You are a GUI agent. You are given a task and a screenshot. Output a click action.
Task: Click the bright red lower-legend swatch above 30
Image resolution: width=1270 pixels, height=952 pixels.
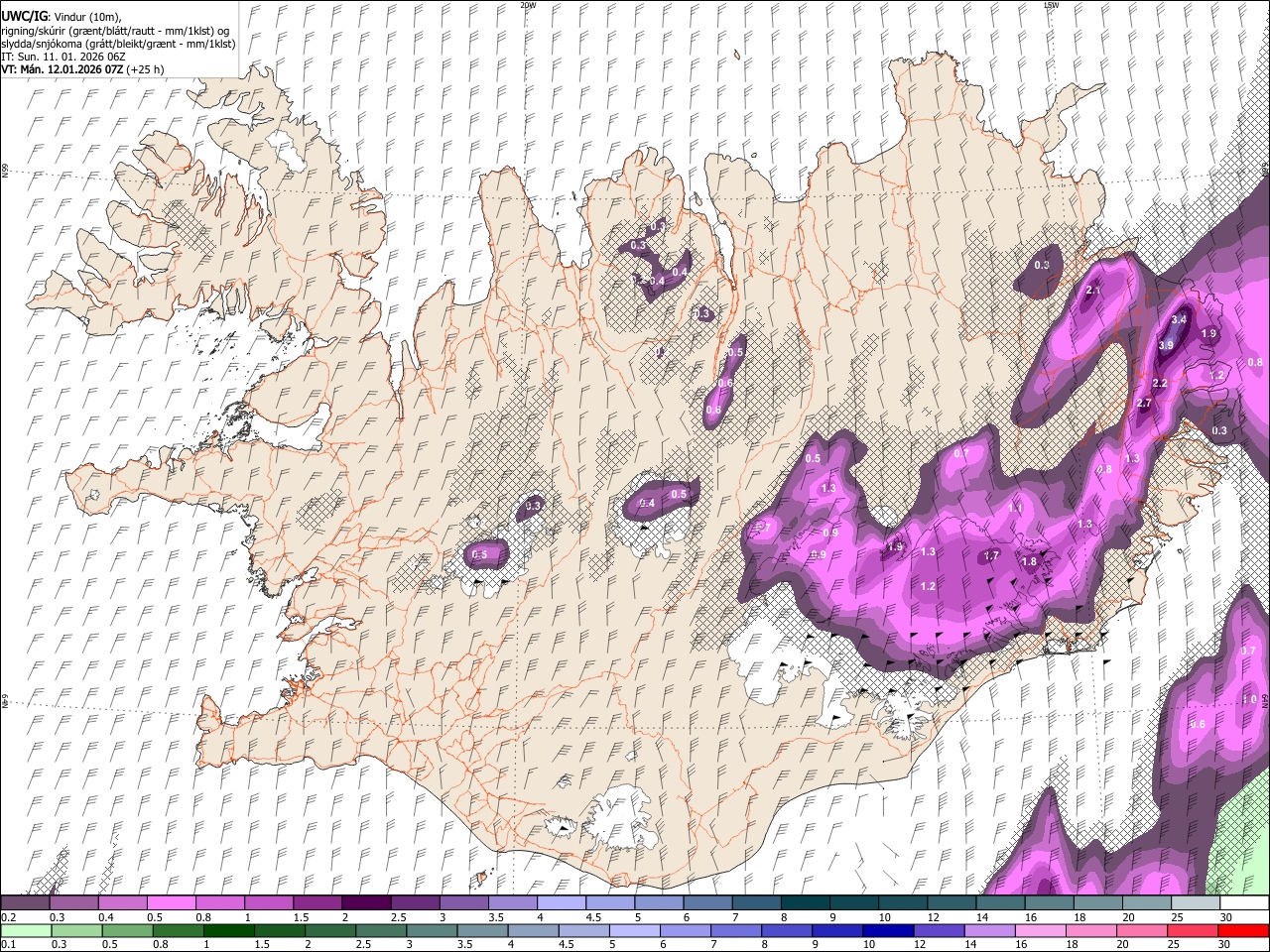[1244, 931]
